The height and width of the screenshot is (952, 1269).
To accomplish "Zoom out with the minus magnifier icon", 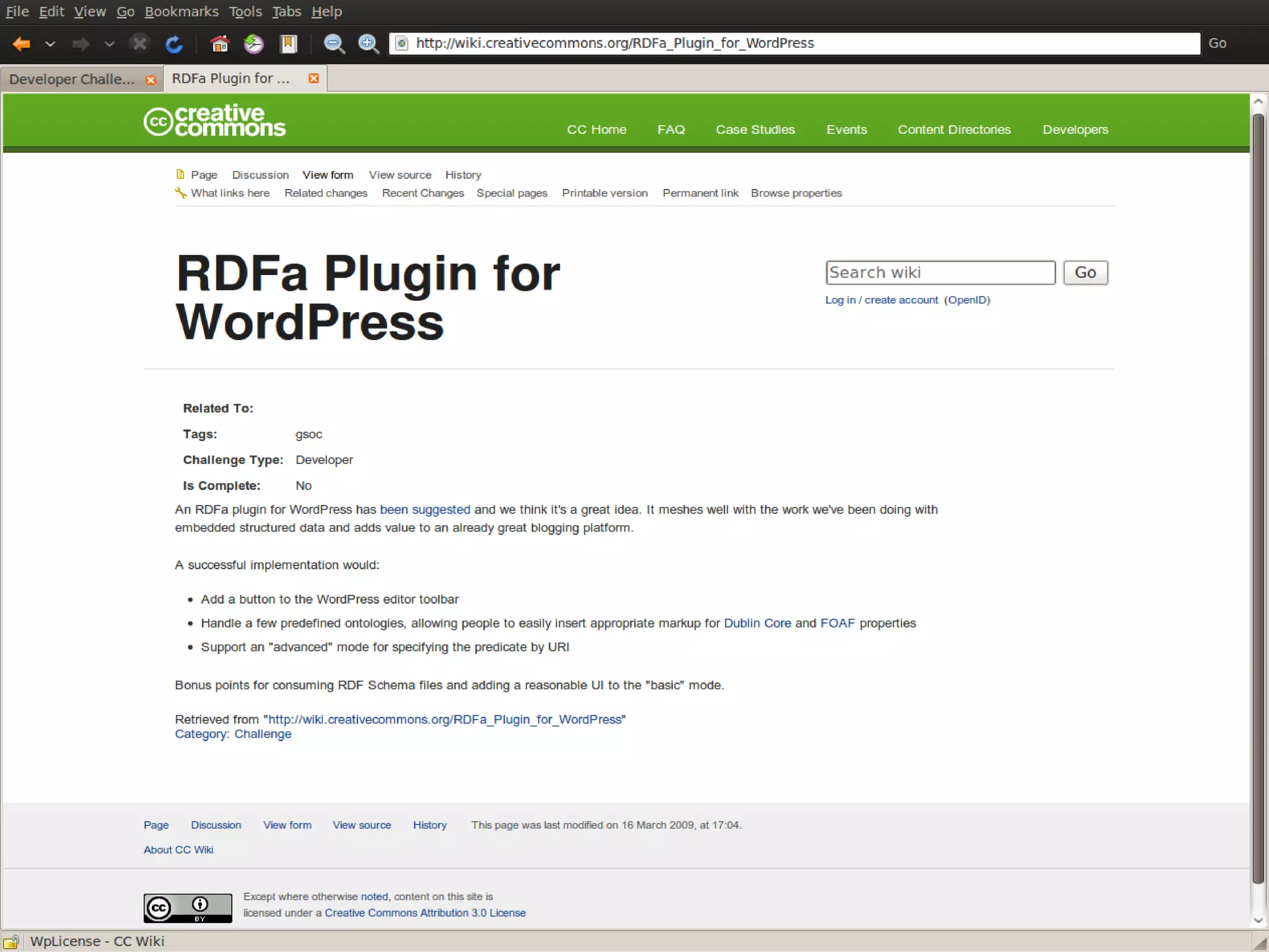I will coord(334,44).
